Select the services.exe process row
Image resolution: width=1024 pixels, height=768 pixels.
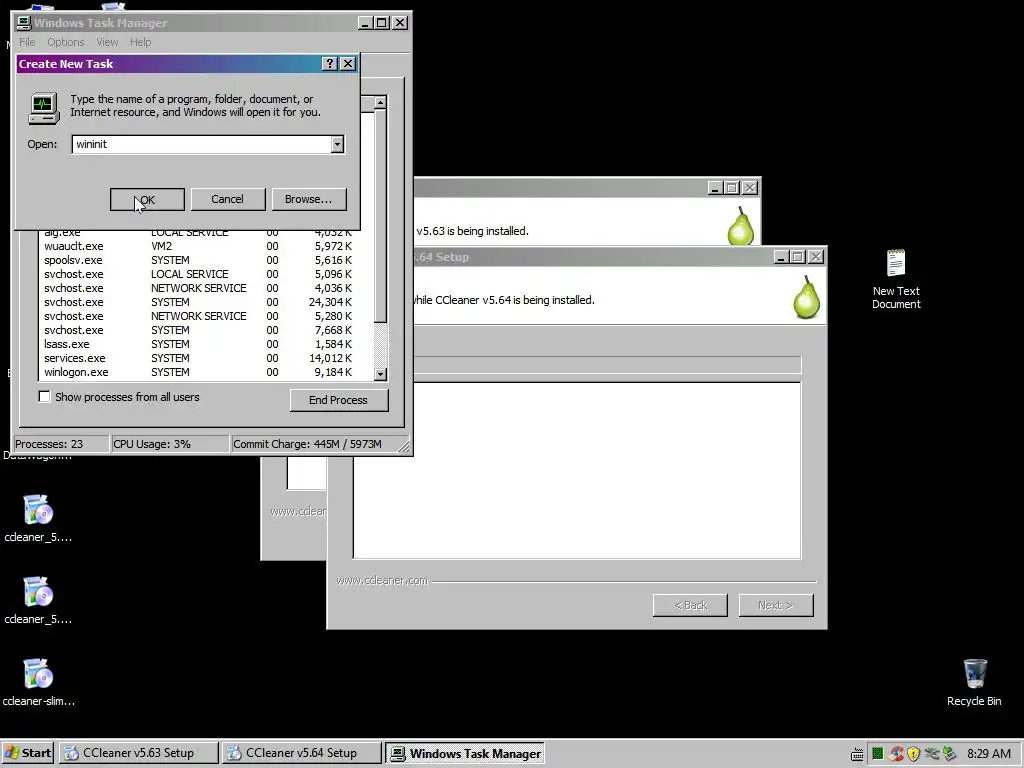(206, 359)
